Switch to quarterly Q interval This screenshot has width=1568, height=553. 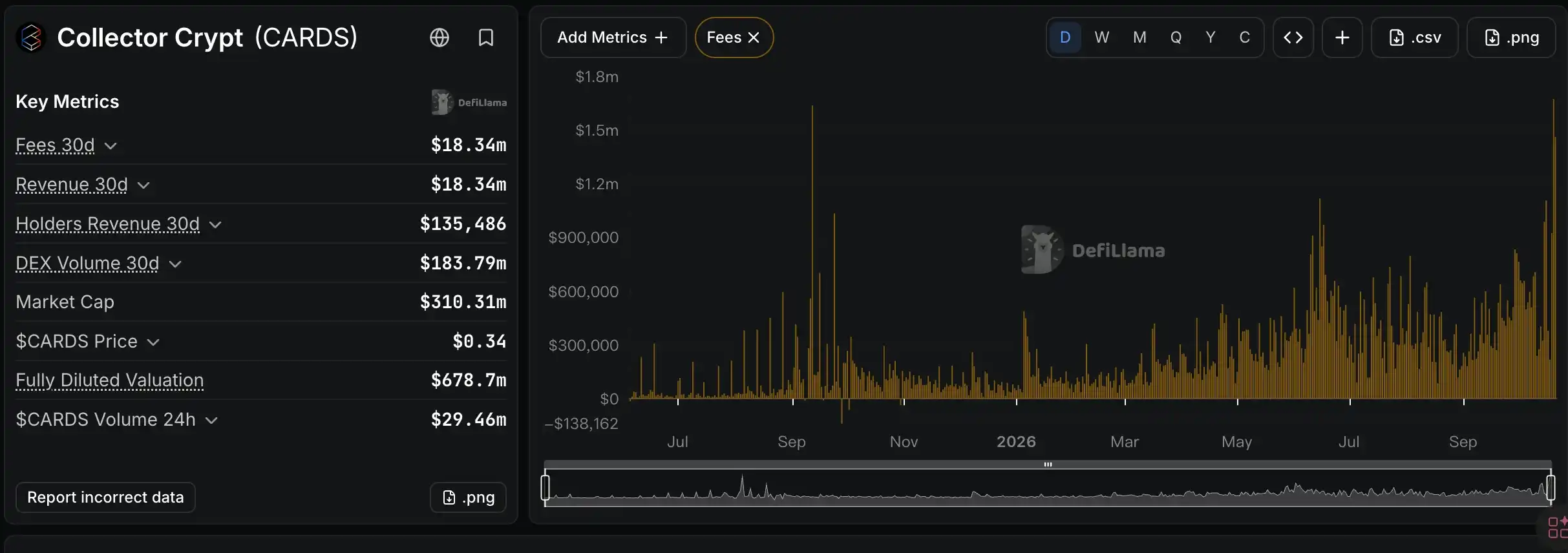1176,37
